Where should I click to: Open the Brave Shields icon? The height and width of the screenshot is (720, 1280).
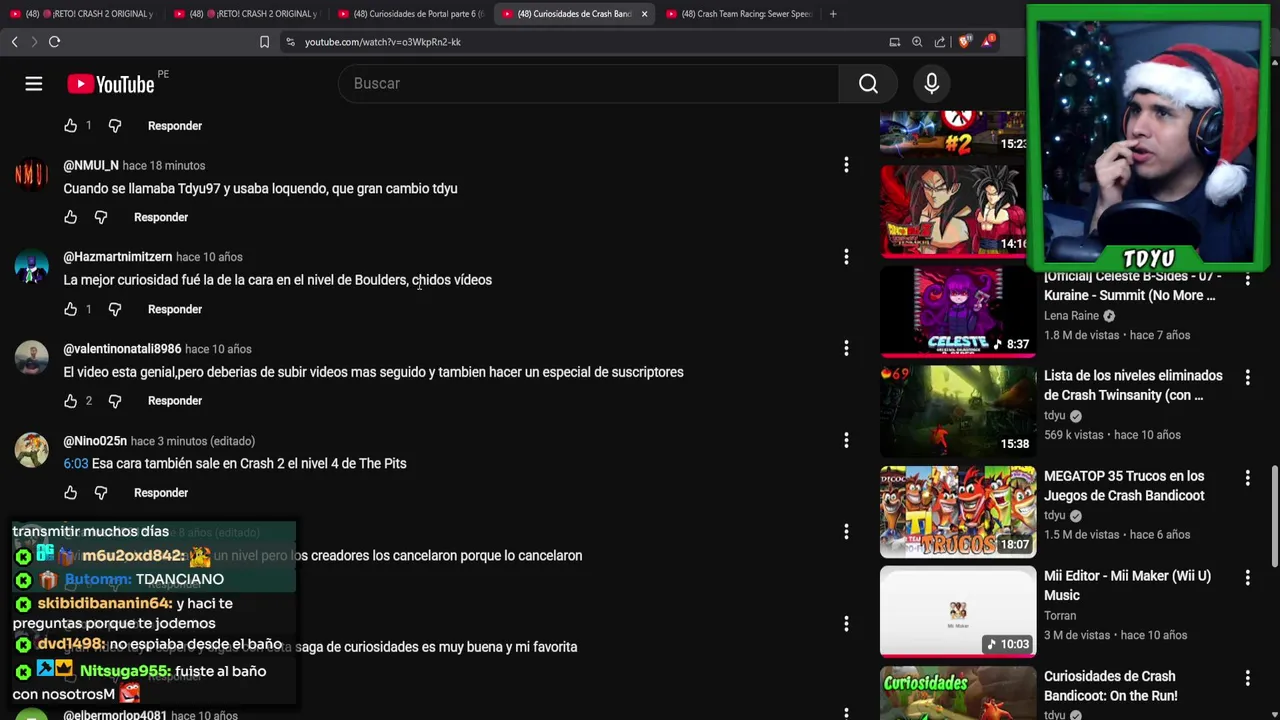click(964, 42)
